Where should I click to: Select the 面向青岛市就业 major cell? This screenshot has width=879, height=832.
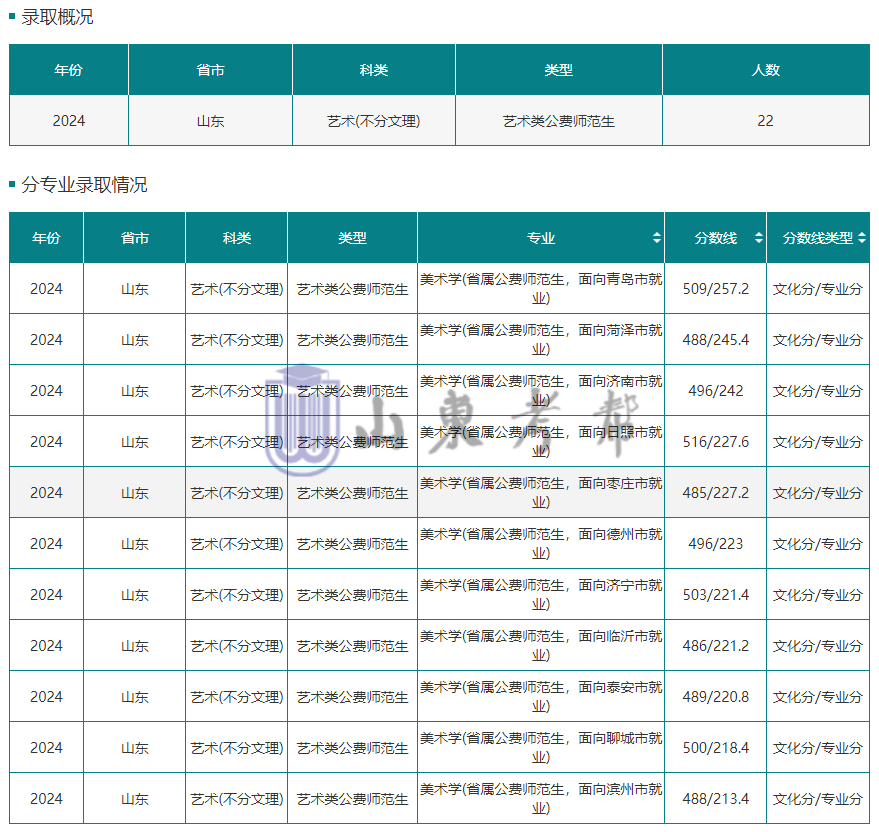pyautogui.click(x=540, y=289)
